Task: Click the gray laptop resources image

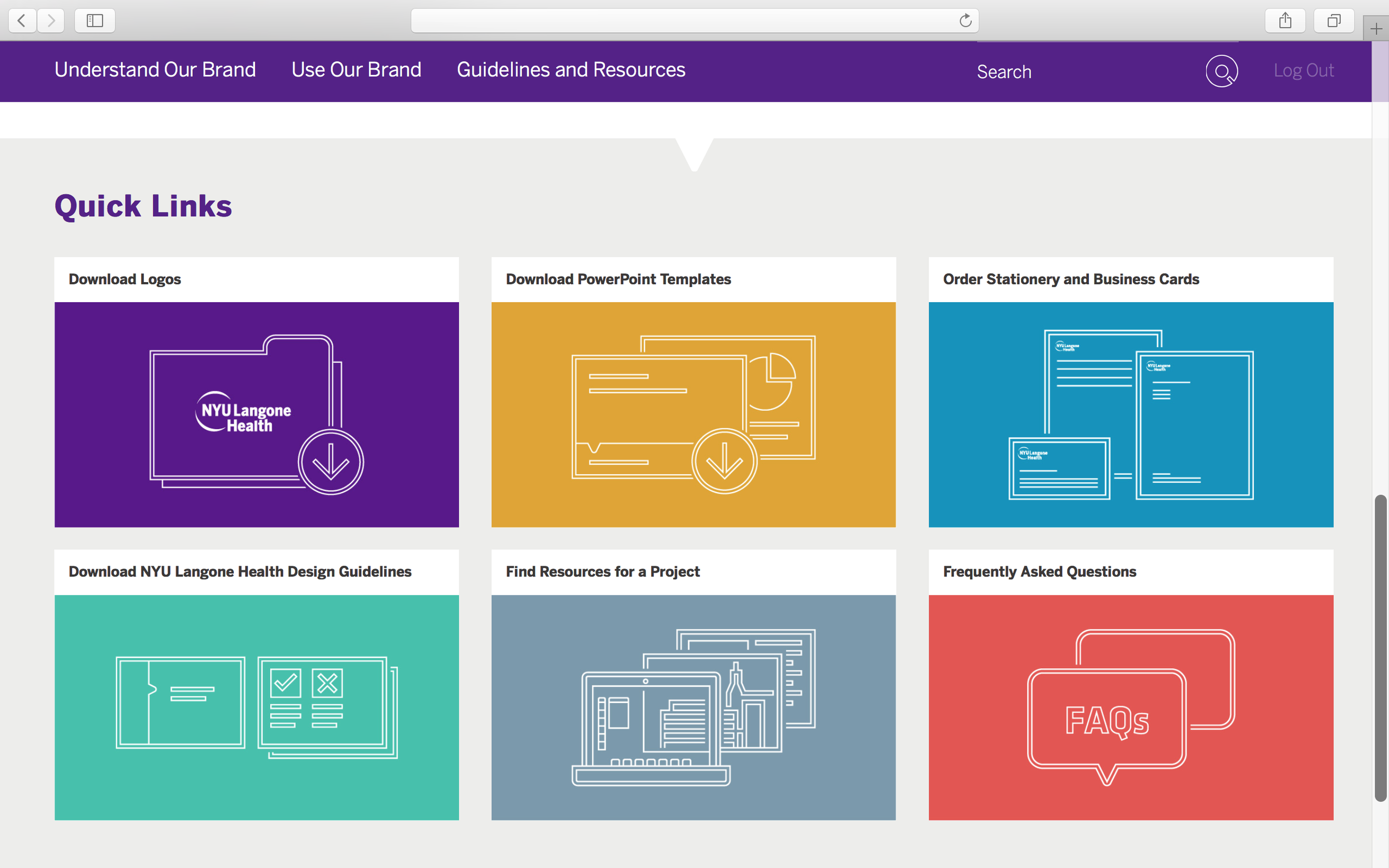Action: click(x=693, y=708)
